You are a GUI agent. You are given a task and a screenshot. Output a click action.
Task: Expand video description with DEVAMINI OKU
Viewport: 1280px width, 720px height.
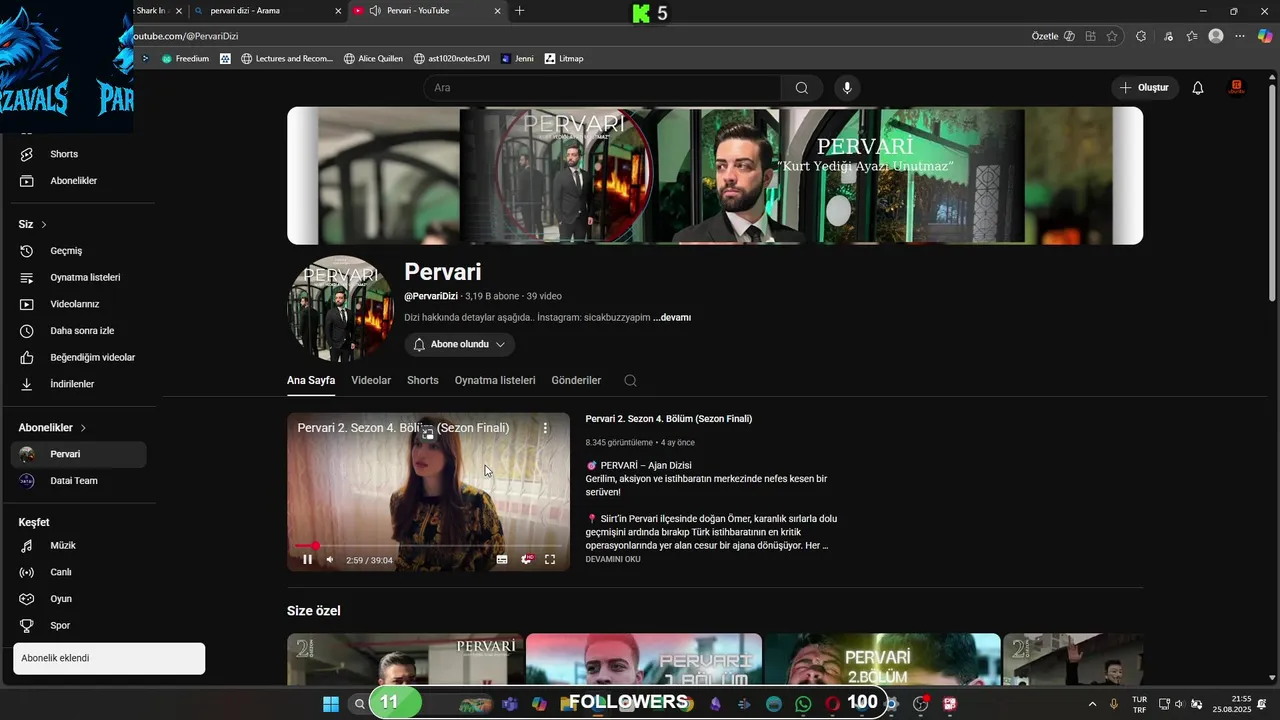[x=613, y=559]
